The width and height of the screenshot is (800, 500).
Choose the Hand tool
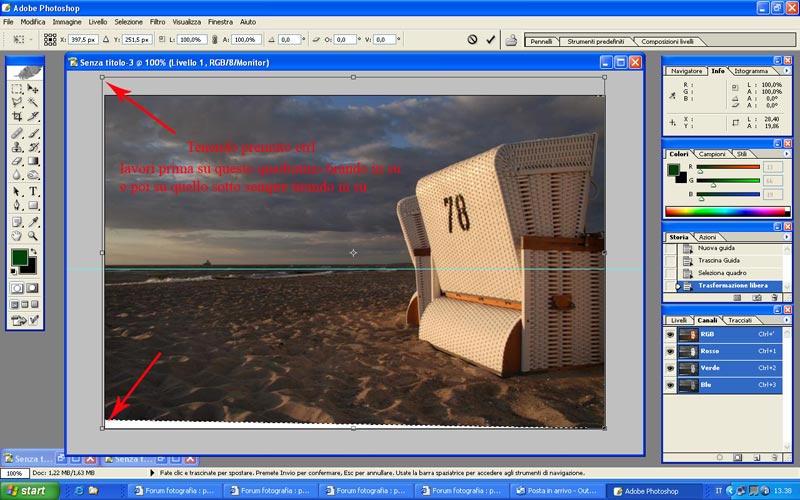tap(17, 236)
